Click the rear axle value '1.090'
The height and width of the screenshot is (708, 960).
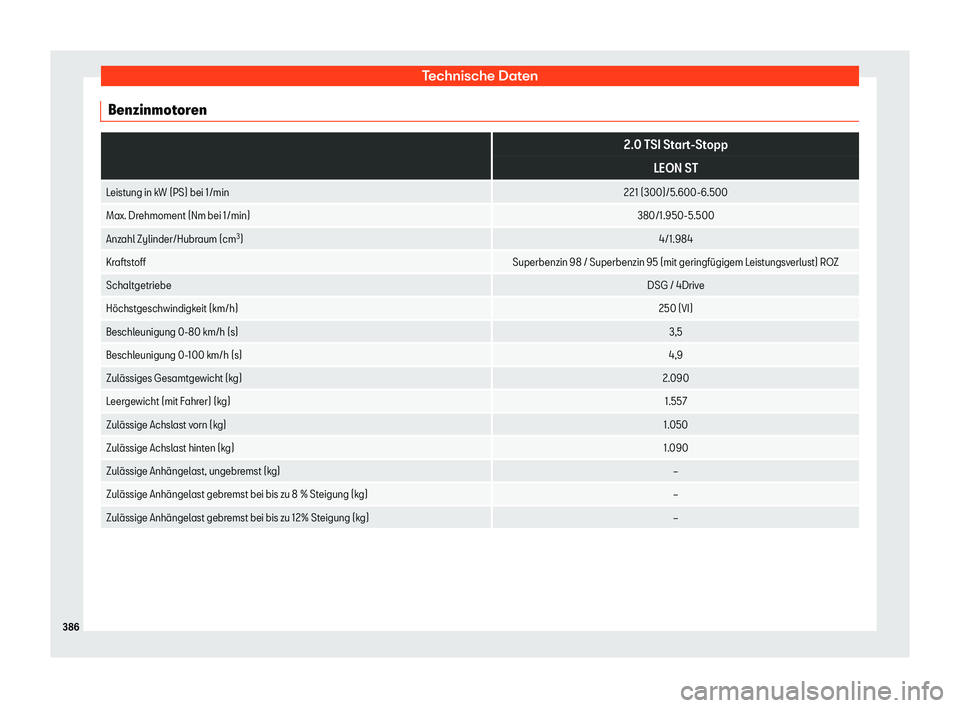(x=675, y=448)
